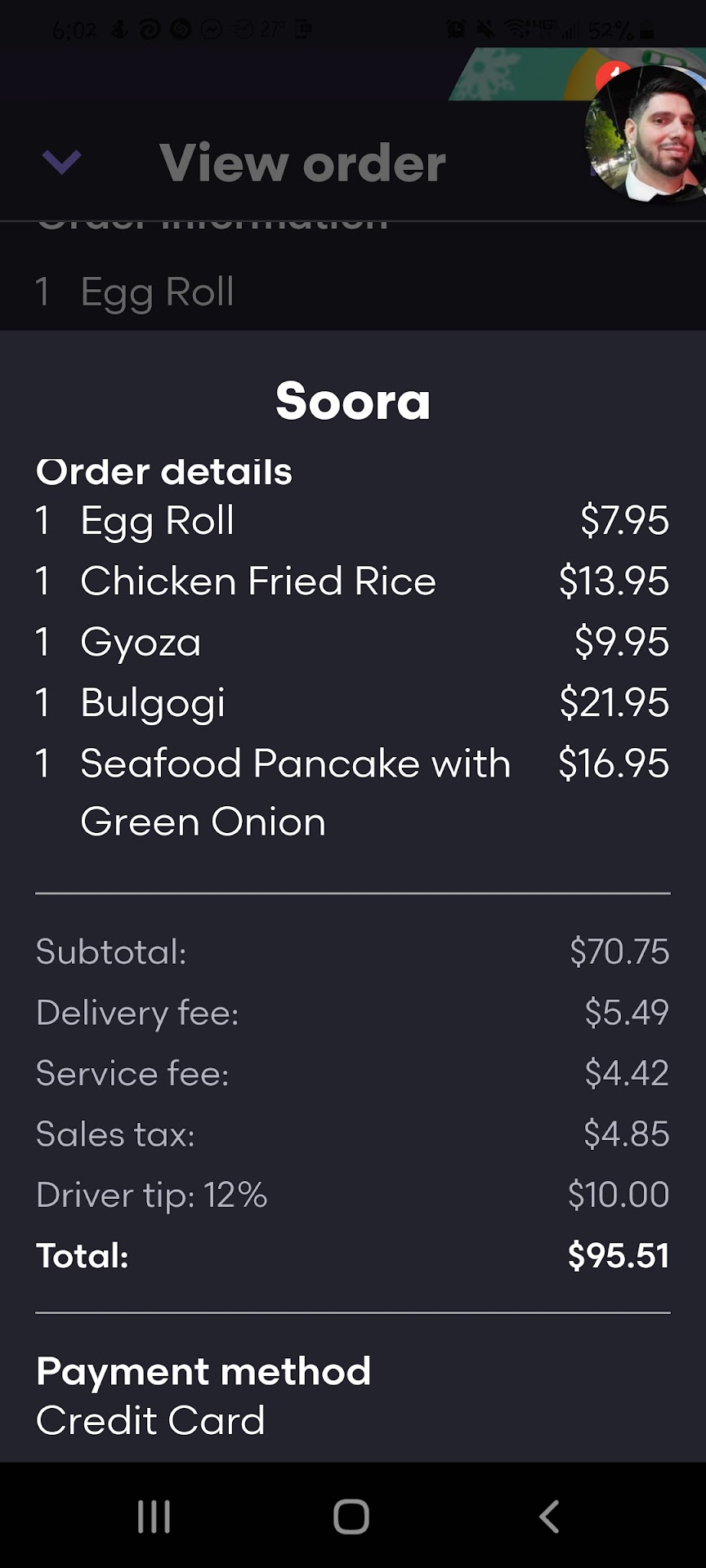Tap the Messenger notification icon in status bar
The width and height of the screenshot is (706, 1568).
coord(212,30)
